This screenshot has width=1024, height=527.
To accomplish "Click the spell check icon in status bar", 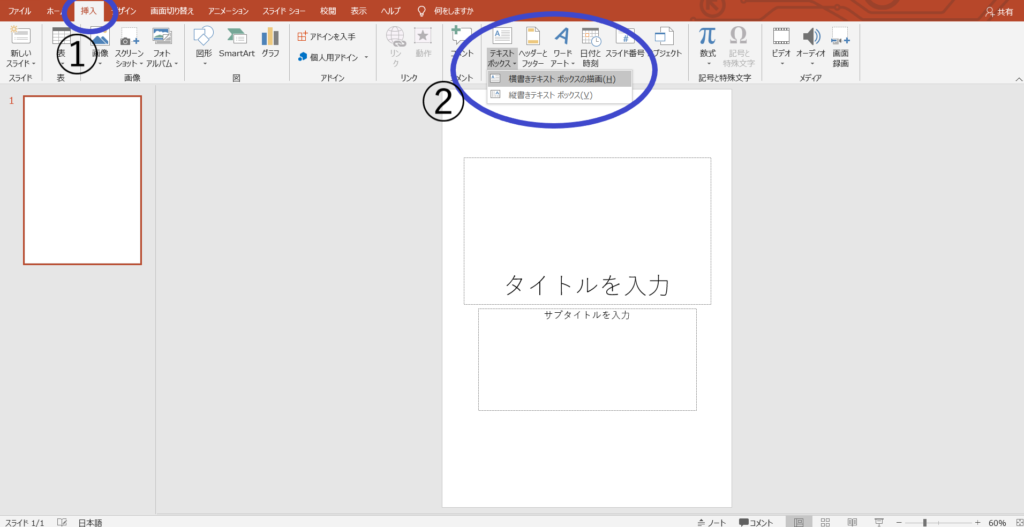I will (x=62, y=522).
